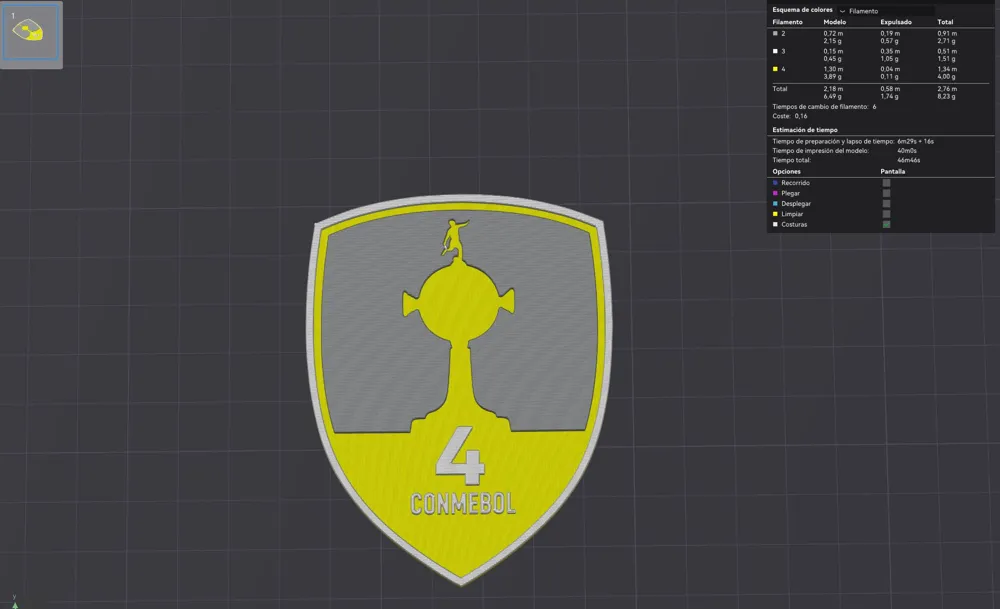
Task: Click the cyan Desplegar color marker
Action: click(x=776, y=203)
